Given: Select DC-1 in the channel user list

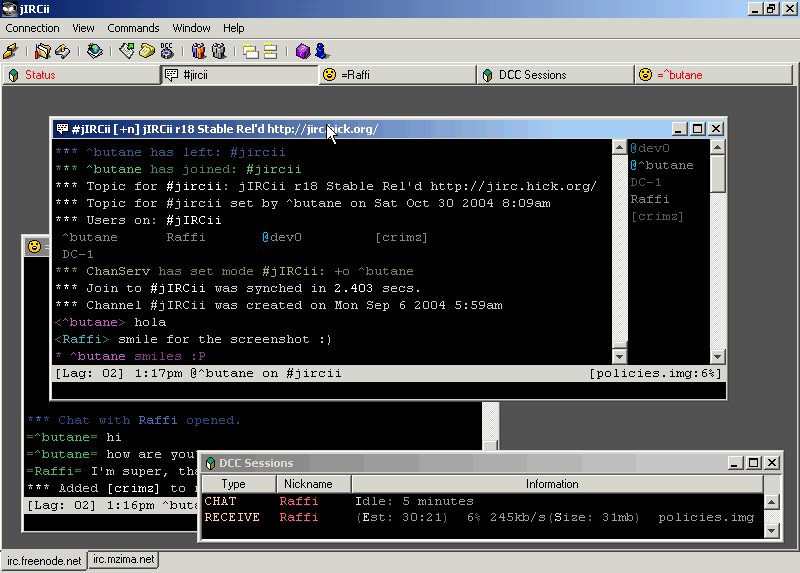Looking at the screenshot, I should tap(646, 182).
